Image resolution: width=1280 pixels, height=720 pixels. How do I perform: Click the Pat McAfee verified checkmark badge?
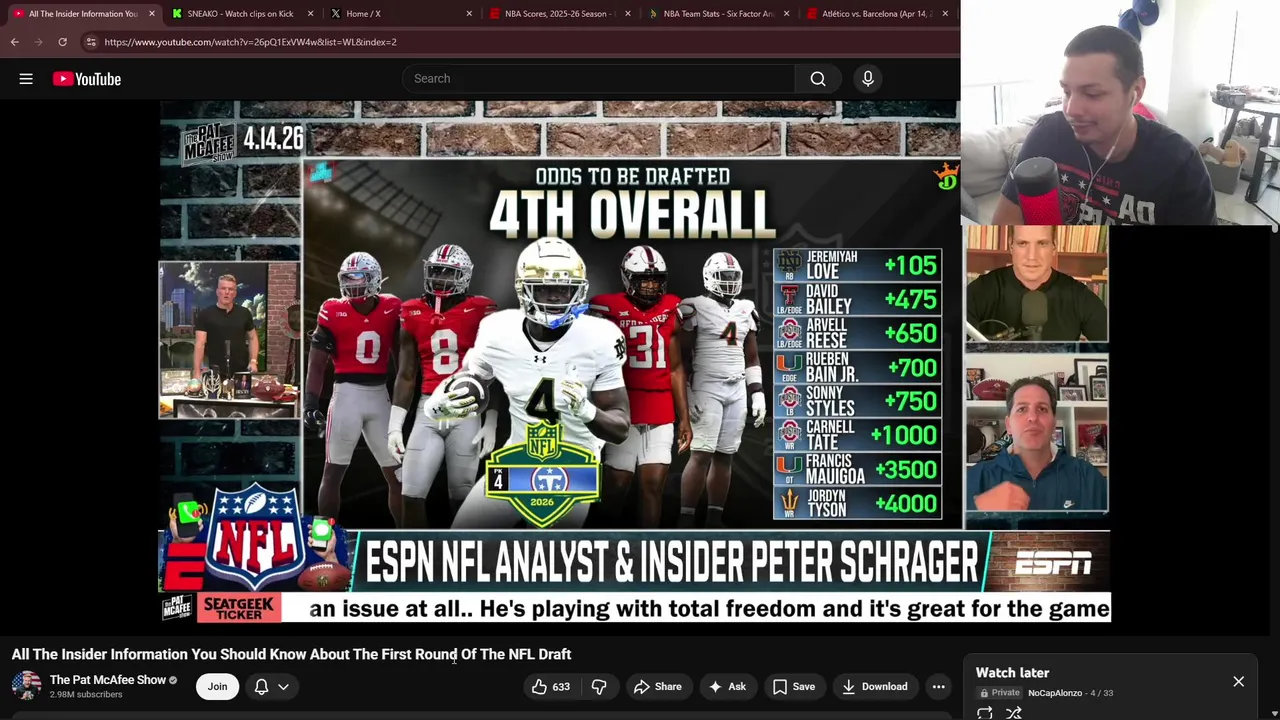point(173,680)
